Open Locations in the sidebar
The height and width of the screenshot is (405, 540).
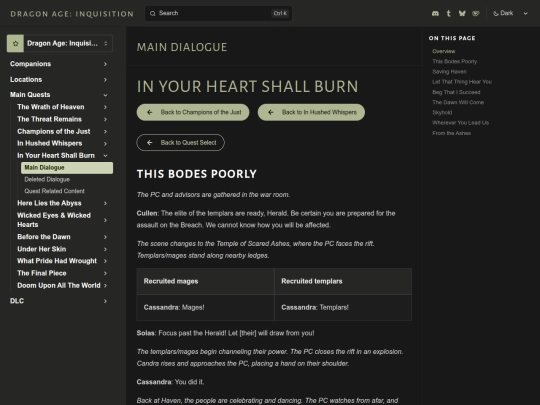click(26, 80)
